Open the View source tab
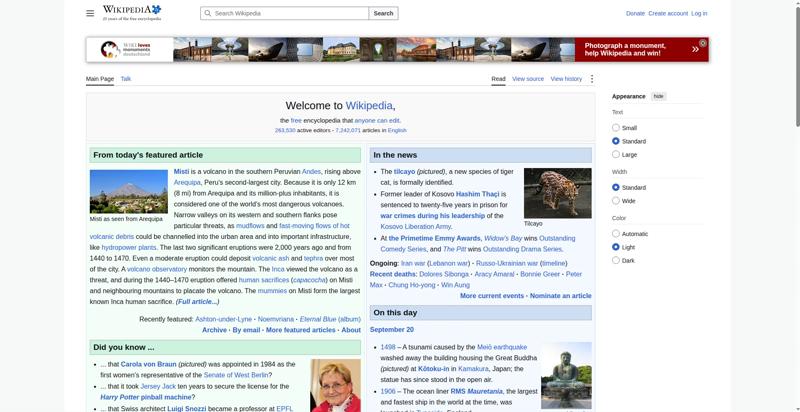Image resolution: width=800 pixels, height=412 pixels. click(x=528, y=79)
